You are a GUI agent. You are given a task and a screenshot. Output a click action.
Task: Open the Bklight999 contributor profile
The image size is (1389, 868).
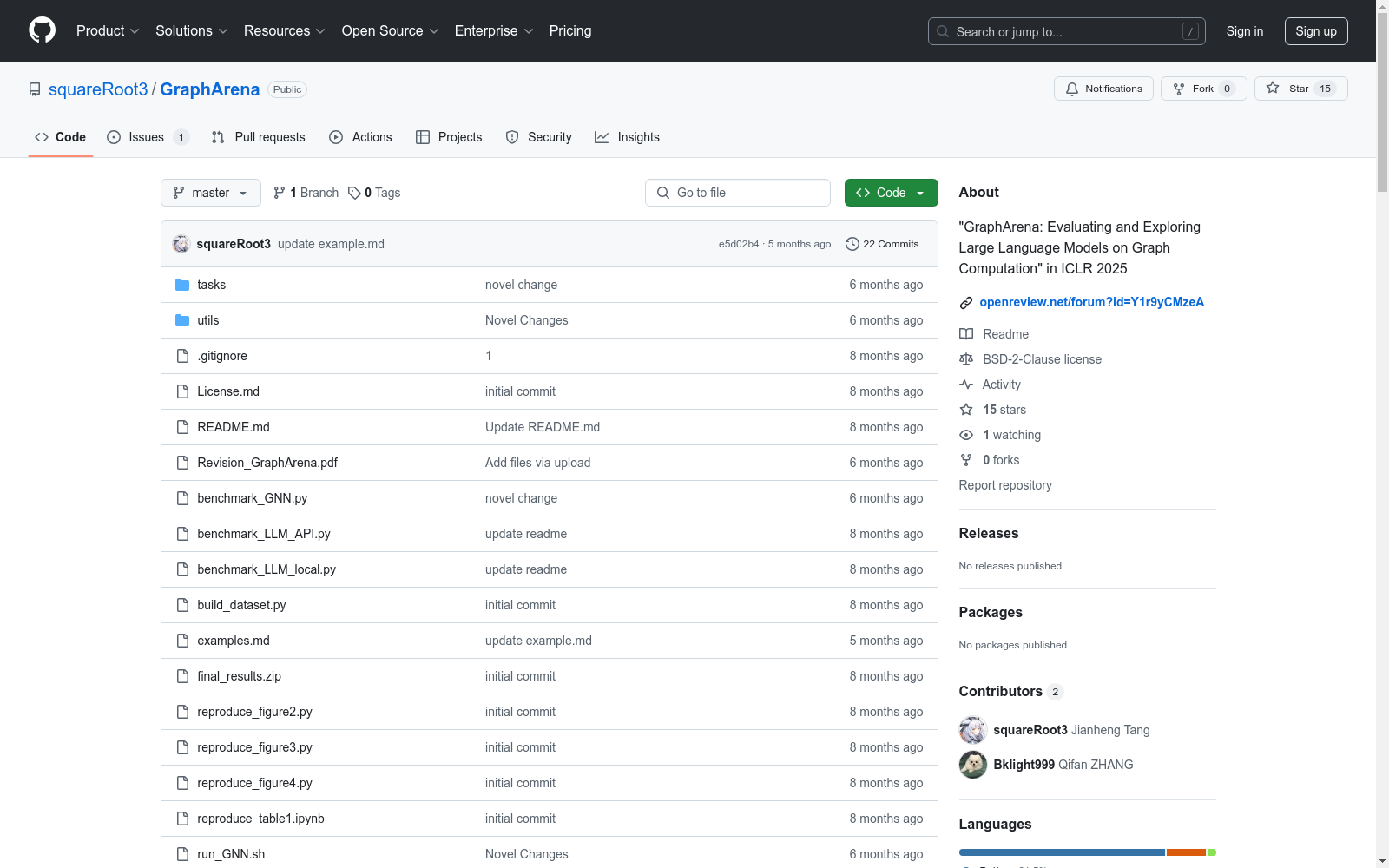coord(1024,765)
